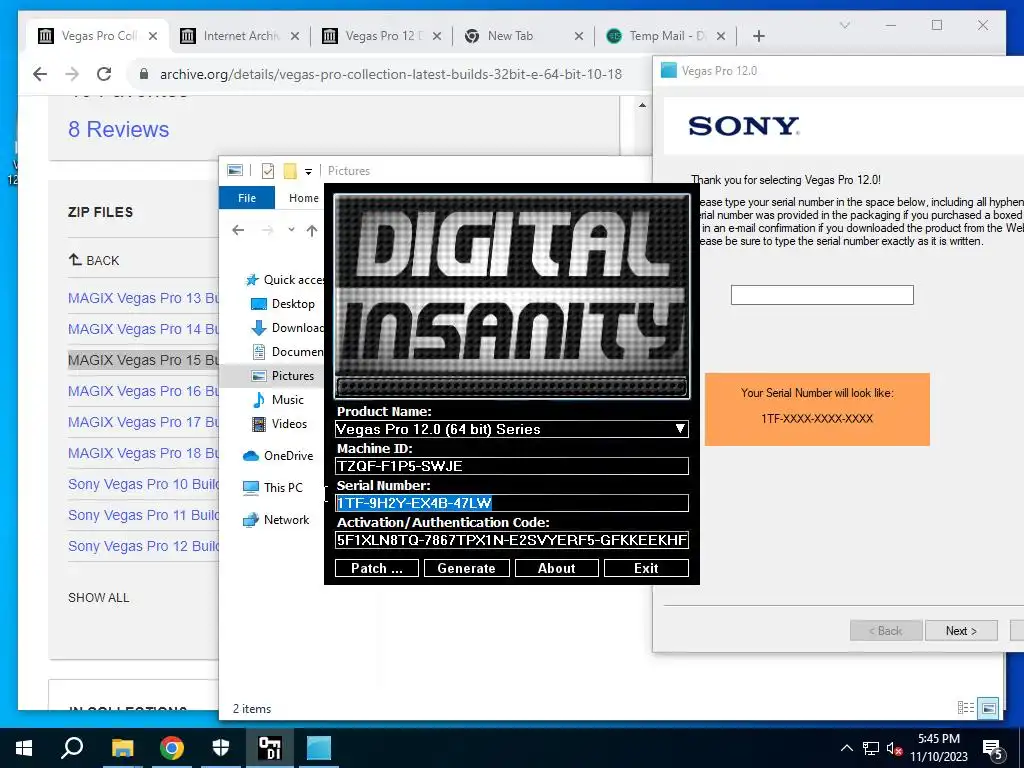Click the Activation/Authentication Code field

click(x=511, y=540)
